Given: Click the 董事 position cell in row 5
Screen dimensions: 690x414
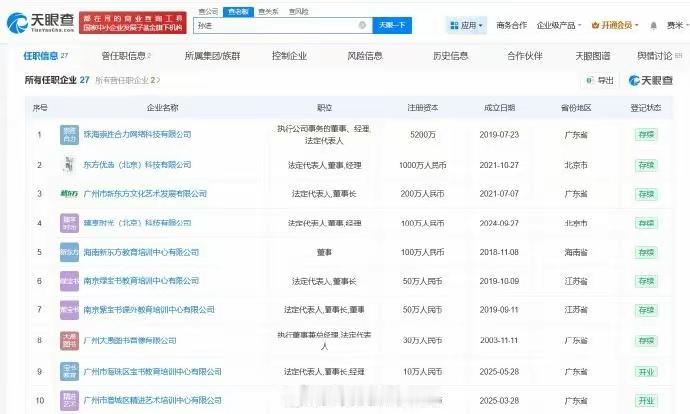Looking at the screenshot, I should coord(324,252).
